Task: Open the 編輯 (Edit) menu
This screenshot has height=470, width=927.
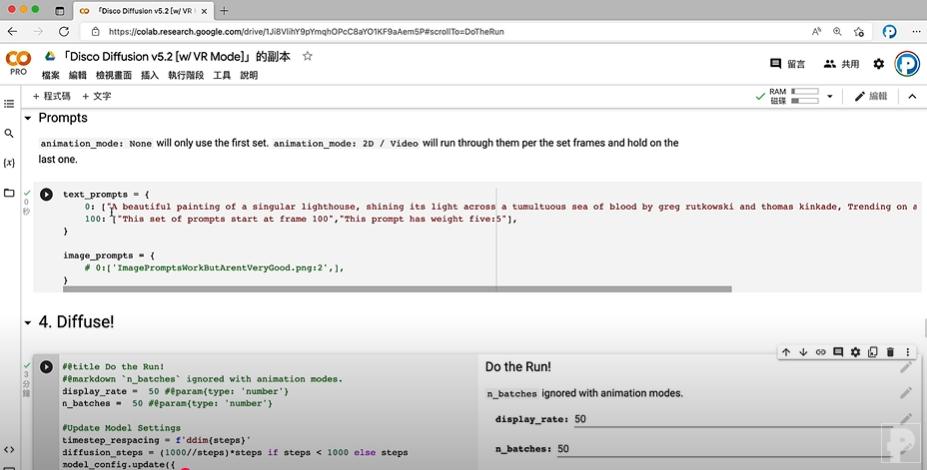Action: (x=77, y=75)
